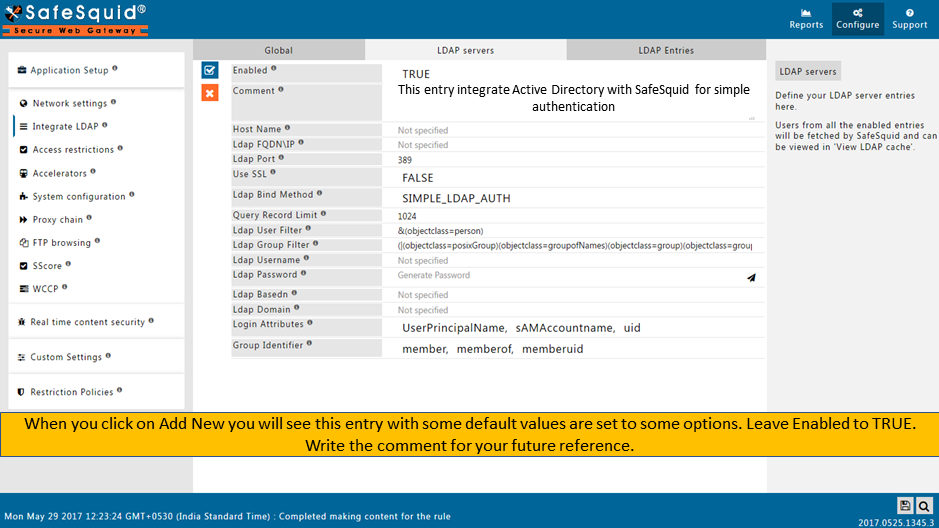This screenshot has height=528, width=939.
Task: Expand the Real time content security section
Action: coord(88,322)
